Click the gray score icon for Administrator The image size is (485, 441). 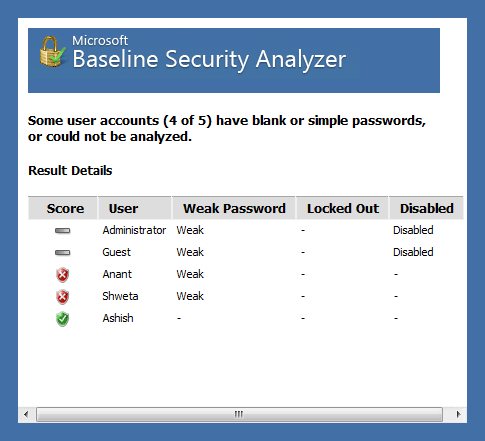[63, 230]
